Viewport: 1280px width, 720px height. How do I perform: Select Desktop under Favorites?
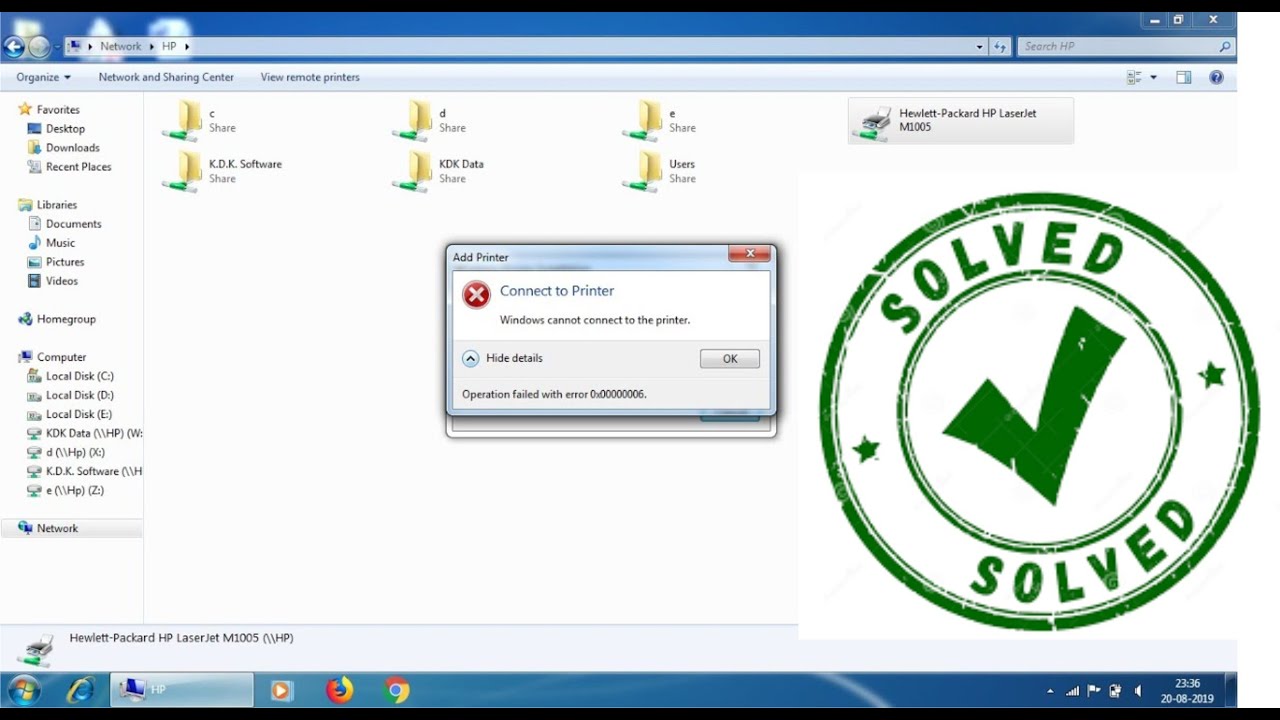65,129
